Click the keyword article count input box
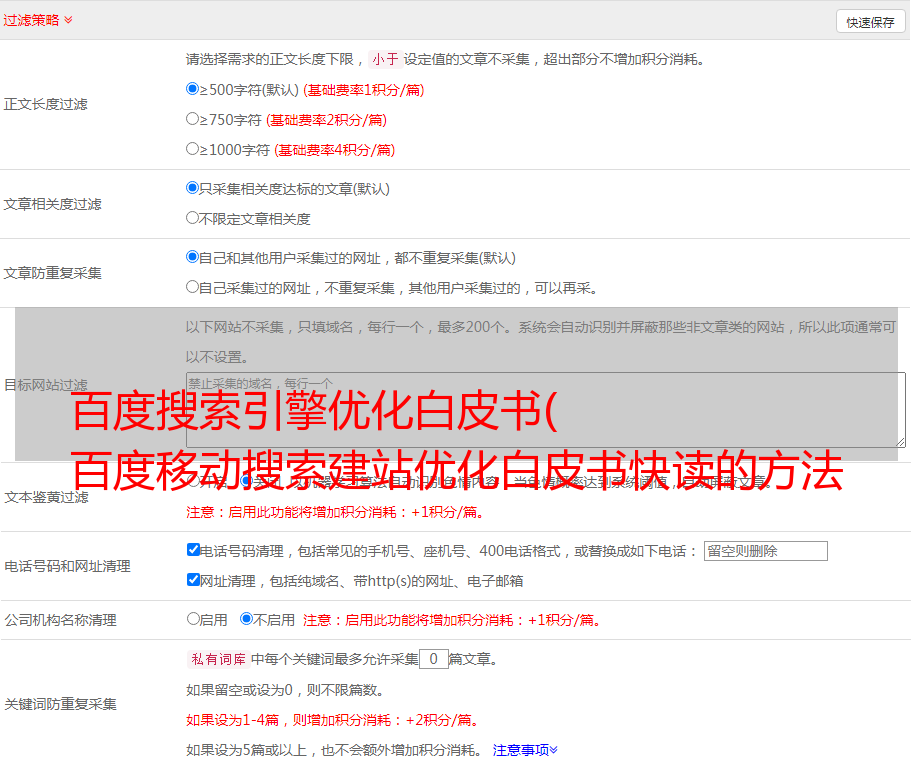 (433, 659)
